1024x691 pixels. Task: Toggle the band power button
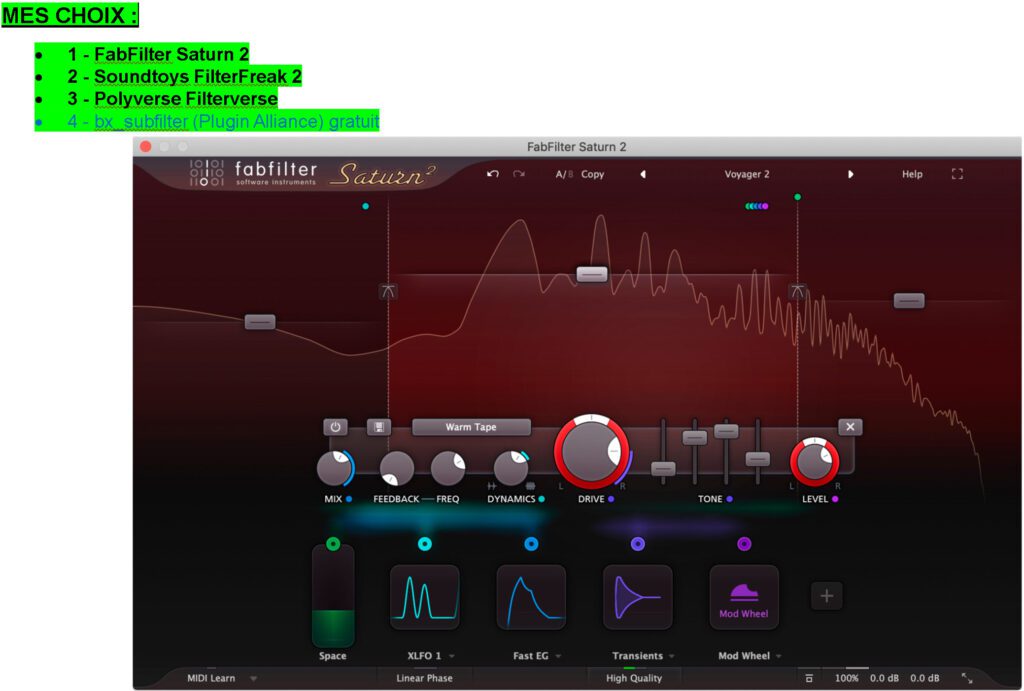coord(335,427)
